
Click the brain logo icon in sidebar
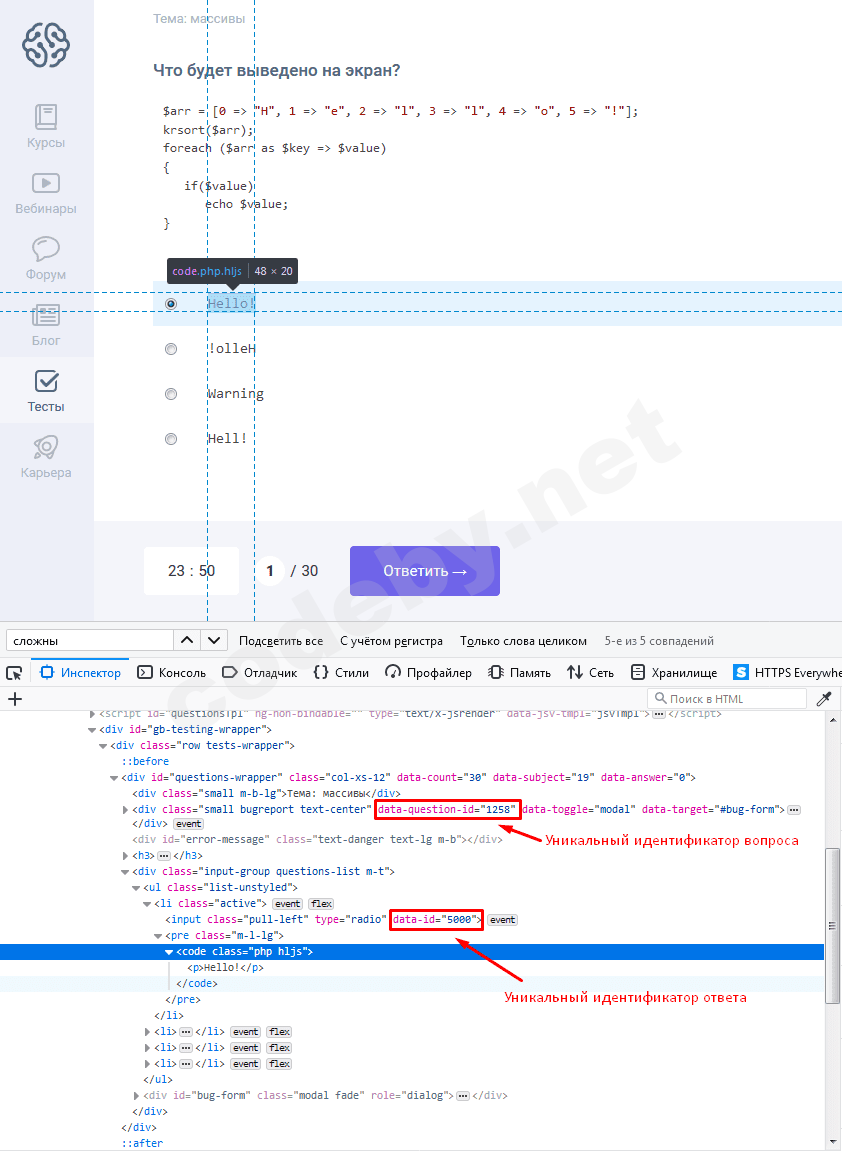pos(46,45)
